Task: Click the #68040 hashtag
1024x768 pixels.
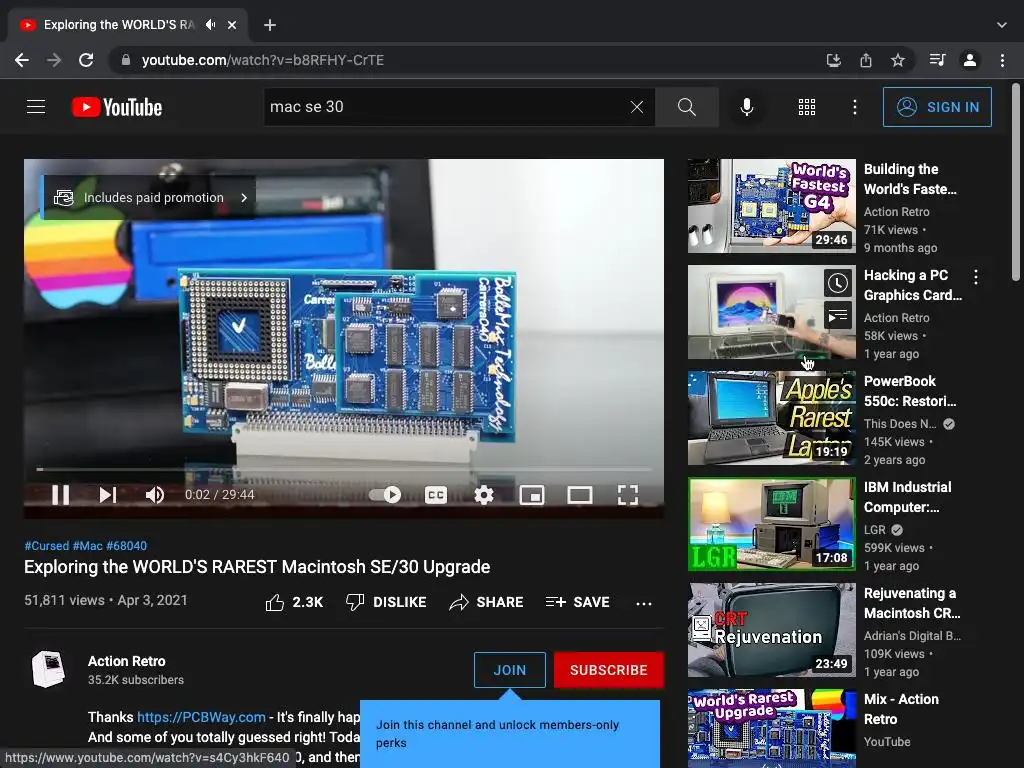Action: (x=126, y=545)
